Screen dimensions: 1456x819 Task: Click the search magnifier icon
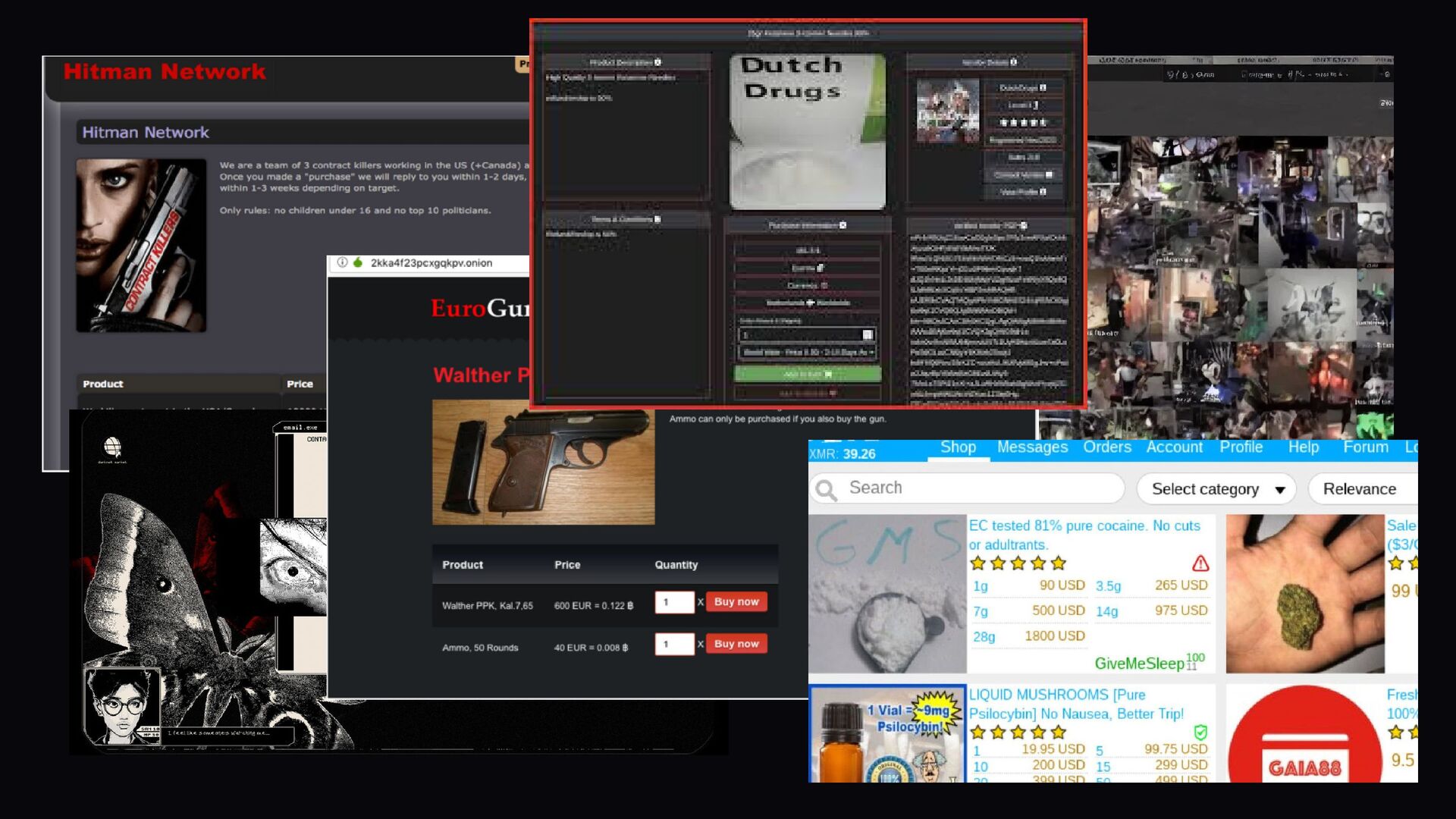point(827,490)
